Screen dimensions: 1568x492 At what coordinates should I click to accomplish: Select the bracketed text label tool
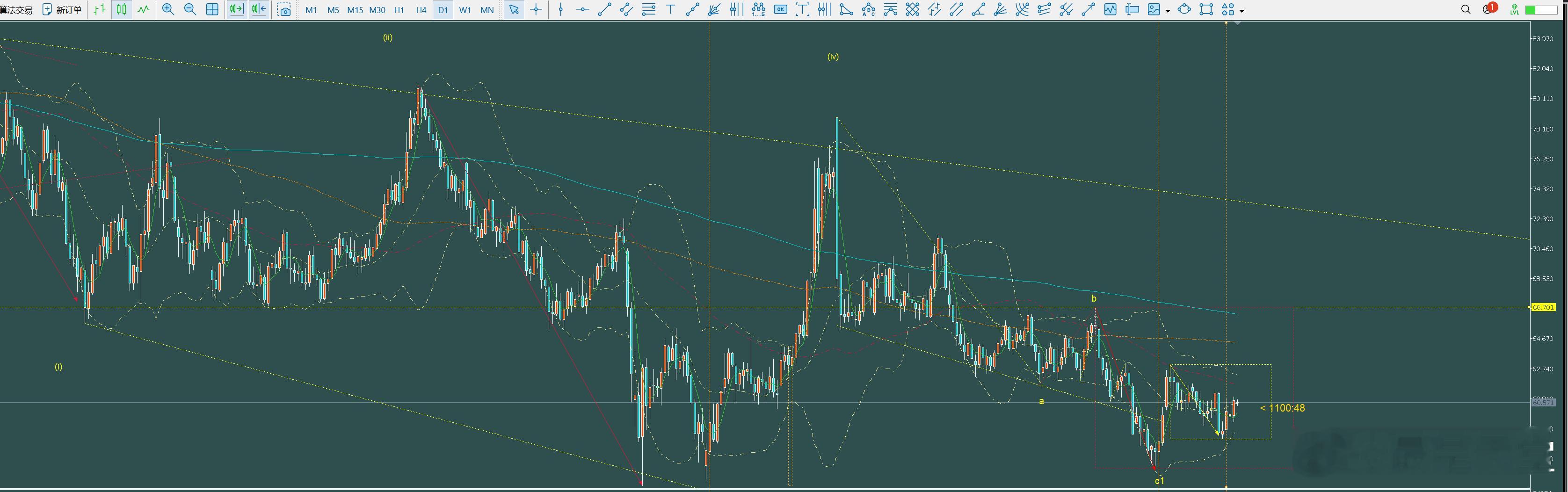pos(803,10)
